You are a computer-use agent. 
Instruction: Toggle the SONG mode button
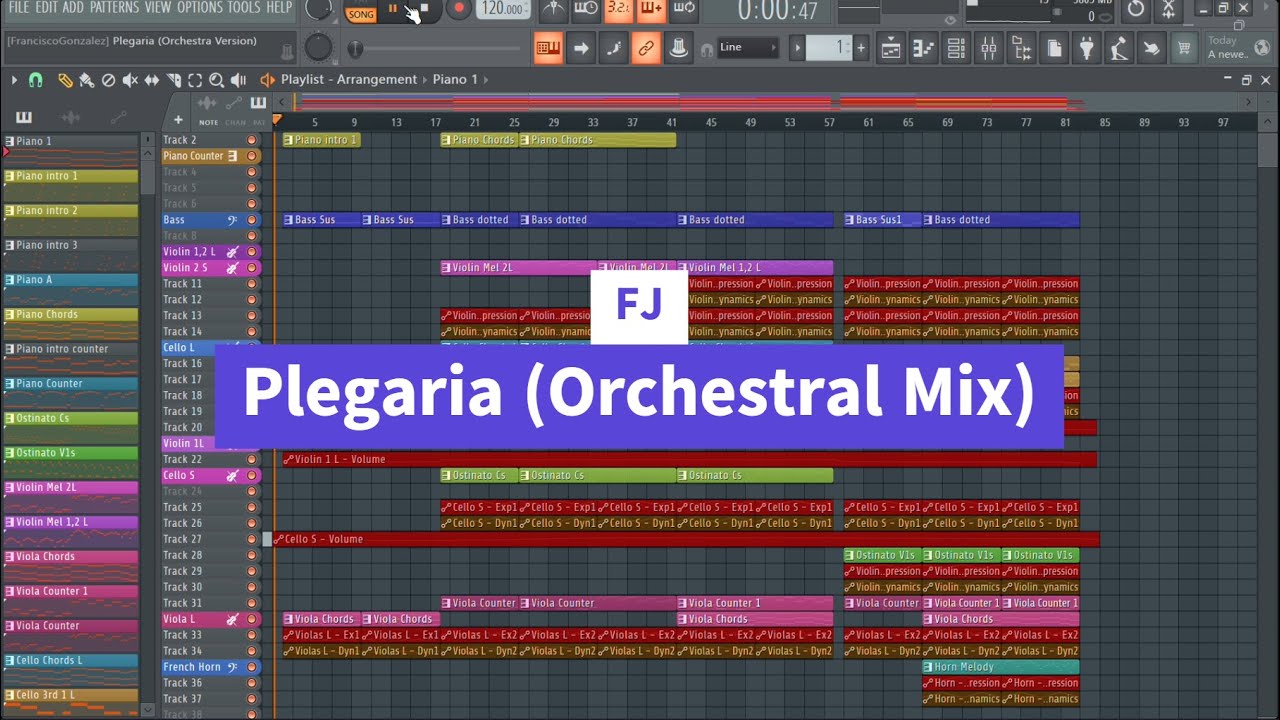(x=361, y=14)
